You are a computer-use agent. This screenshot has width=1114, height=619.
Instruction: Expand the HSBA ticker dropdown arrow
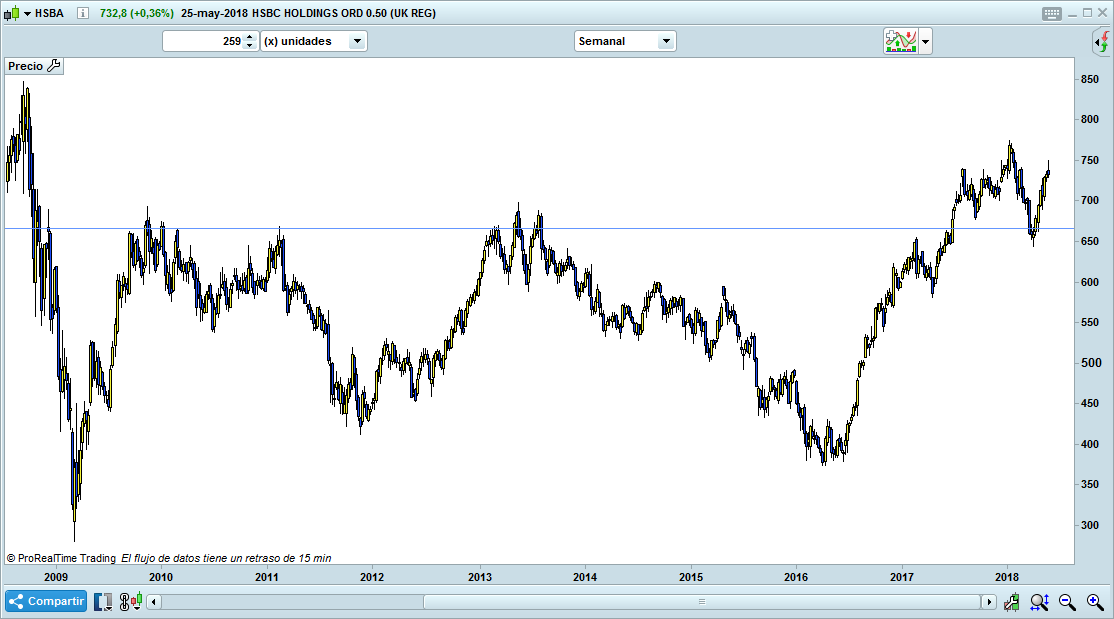coord(28,13)
